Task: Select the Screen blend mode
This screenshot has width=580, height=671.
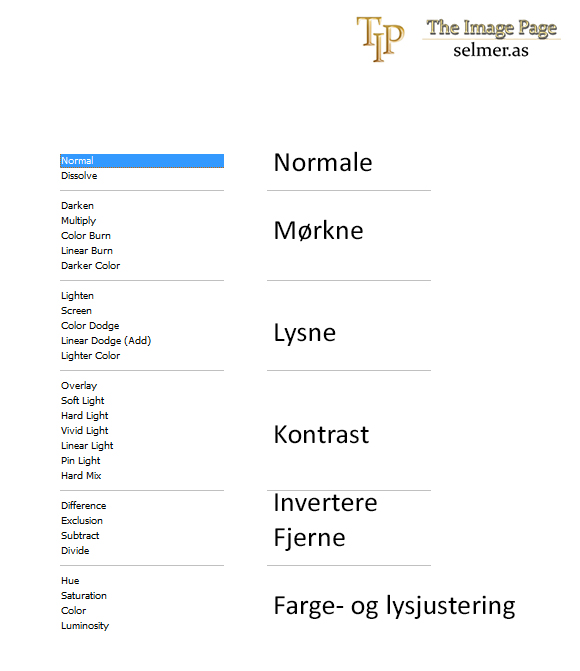Action: coord(76,310)
